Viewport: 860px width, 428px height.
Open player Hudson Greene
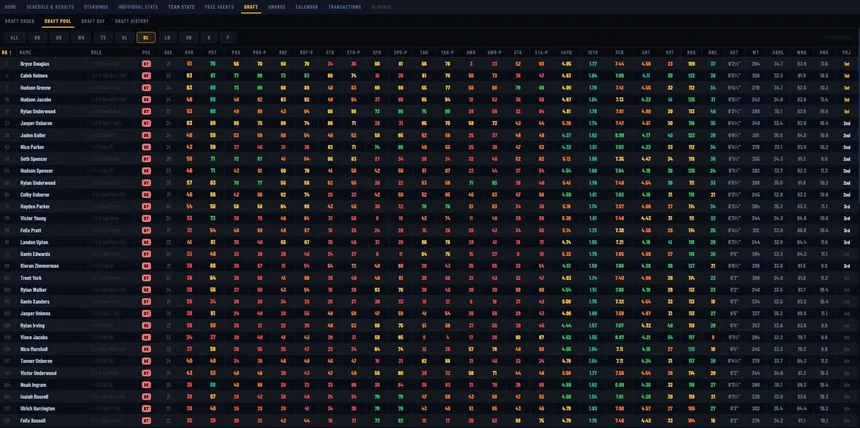pyautogui.click(x=35, y=88)
